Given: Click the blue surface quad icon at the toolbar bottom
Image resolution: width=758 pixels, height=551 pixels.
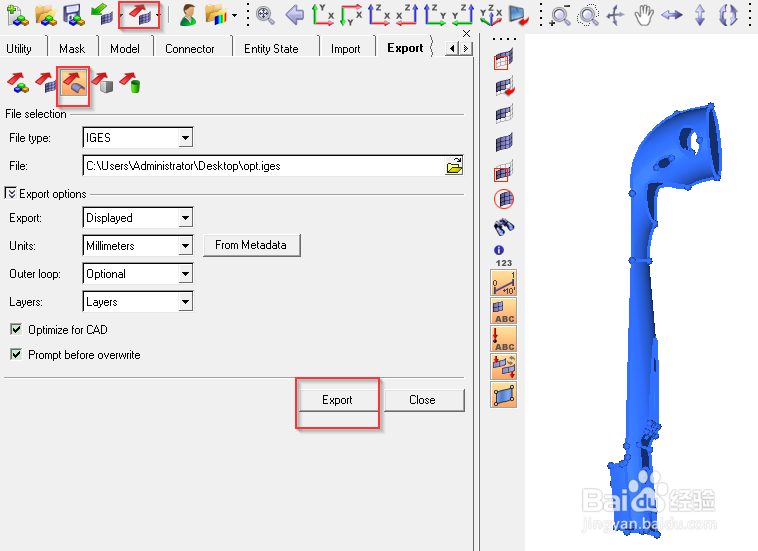Looking at the screenshot, I should [x=504, y=395].
